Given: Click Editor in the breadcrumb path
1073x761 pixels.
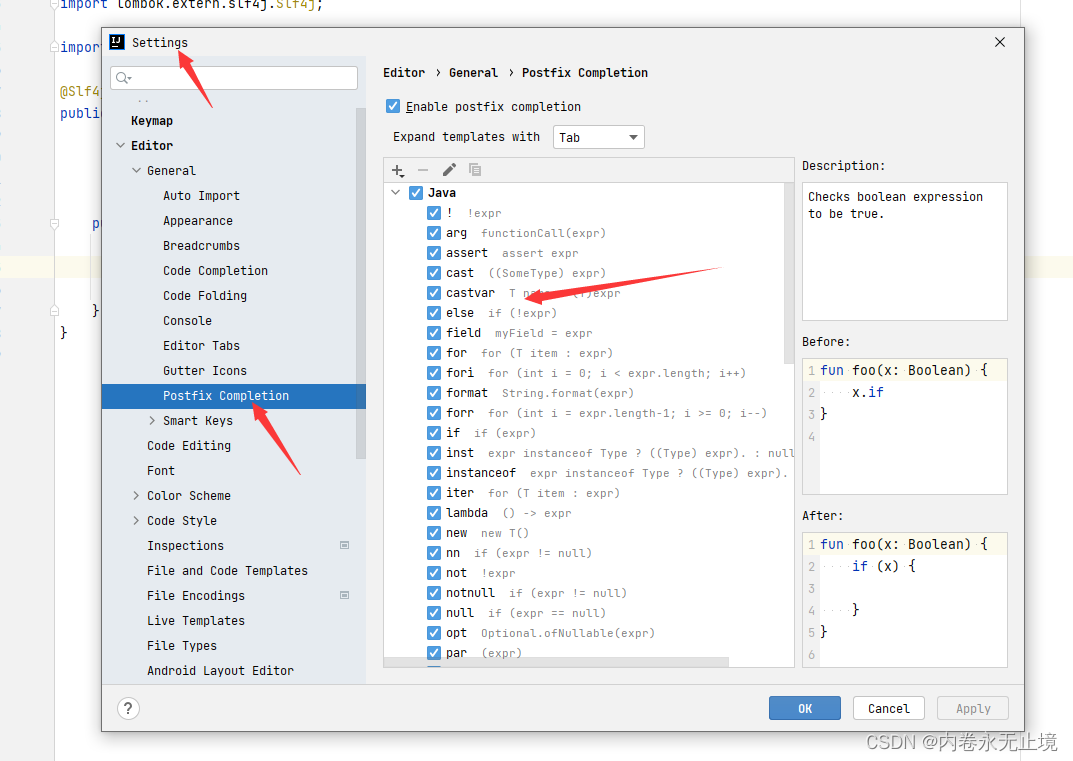Looking at the screenshot, I should [404, 73].
